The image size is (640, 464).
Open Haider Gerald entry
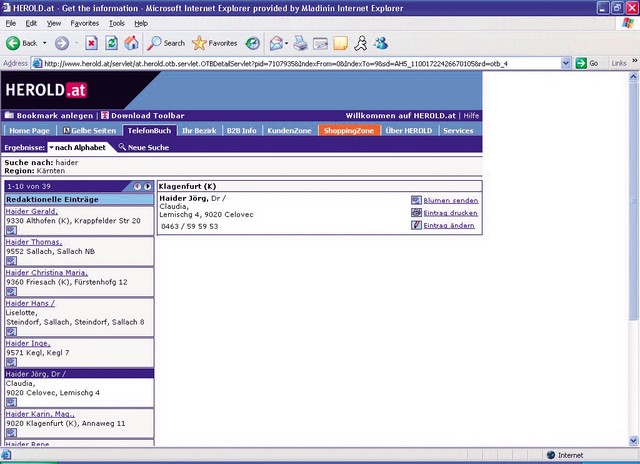(31, 211)
